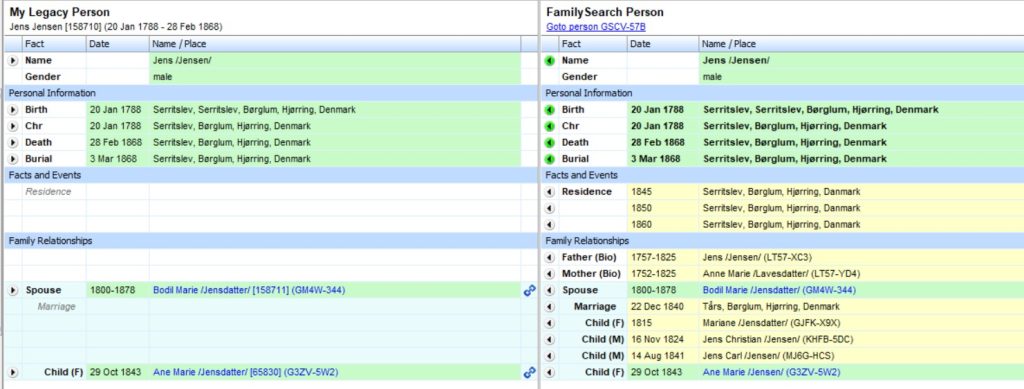Click the green arrow beside FamilySearch Death
Image resolution: width=1024 pixels, height=389 pixels.
coord(549,142)
